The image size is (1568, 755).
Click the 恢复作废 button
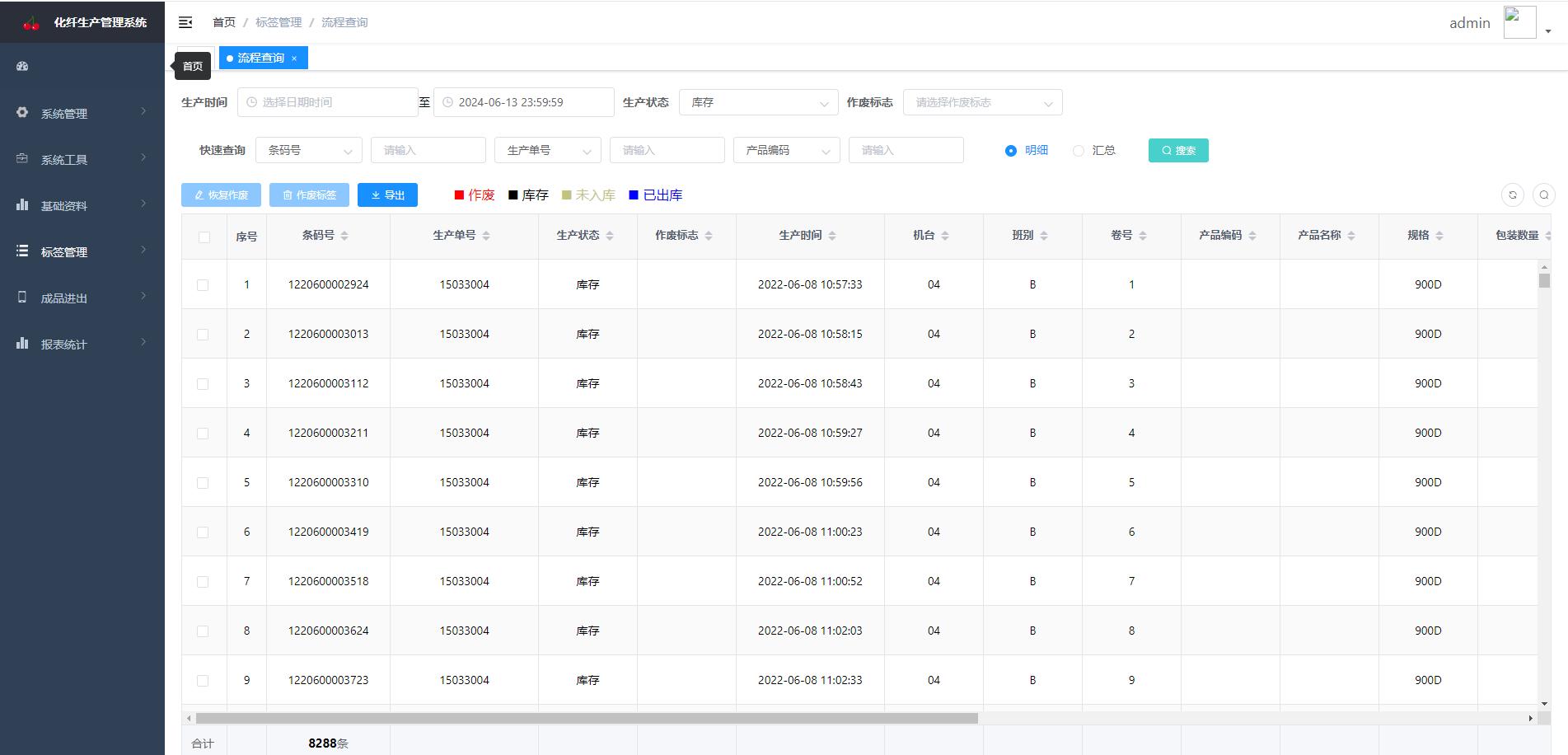[221, 195]
